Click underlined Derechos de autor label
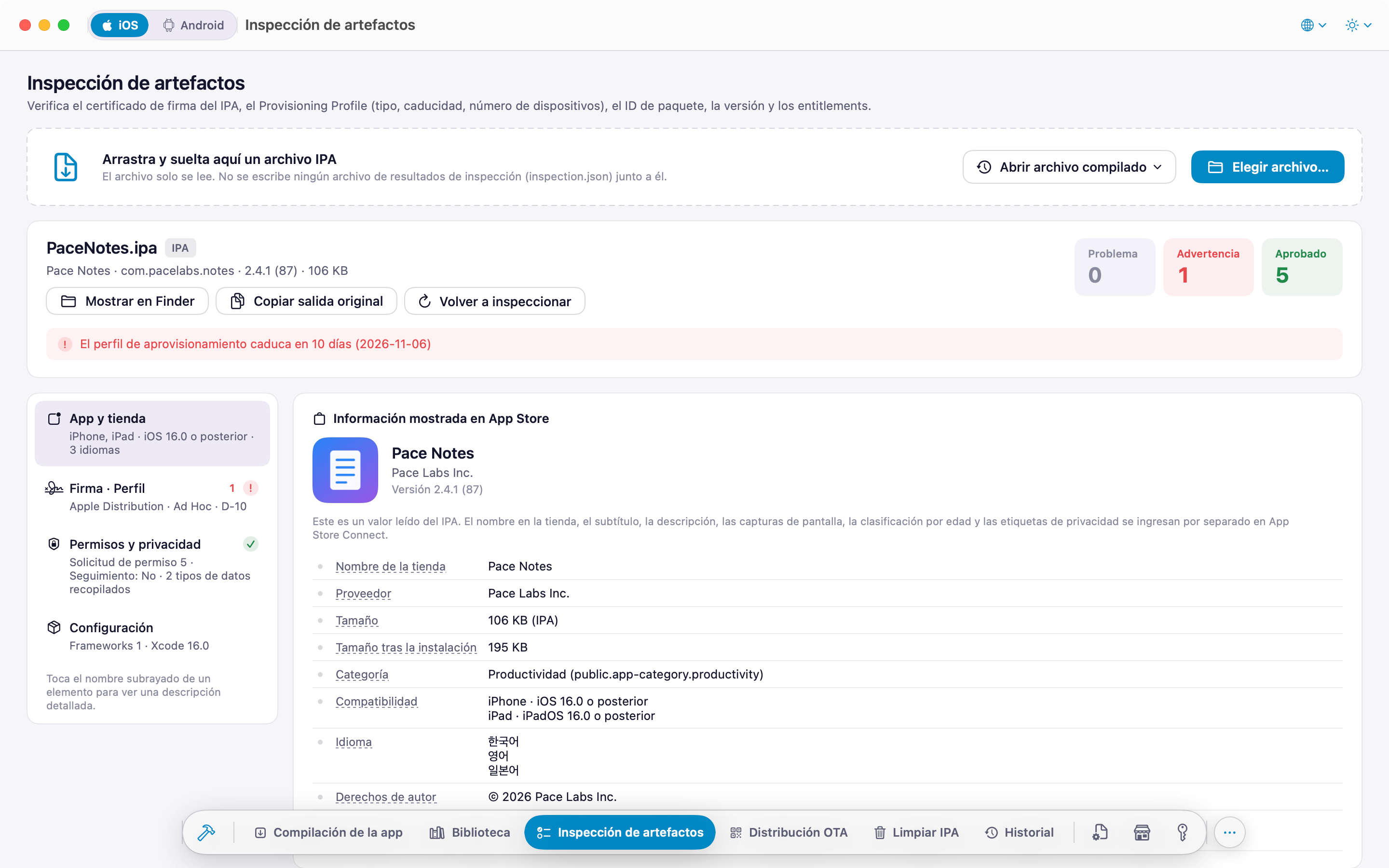The image size is (1389, 868). tap(386, 797)
